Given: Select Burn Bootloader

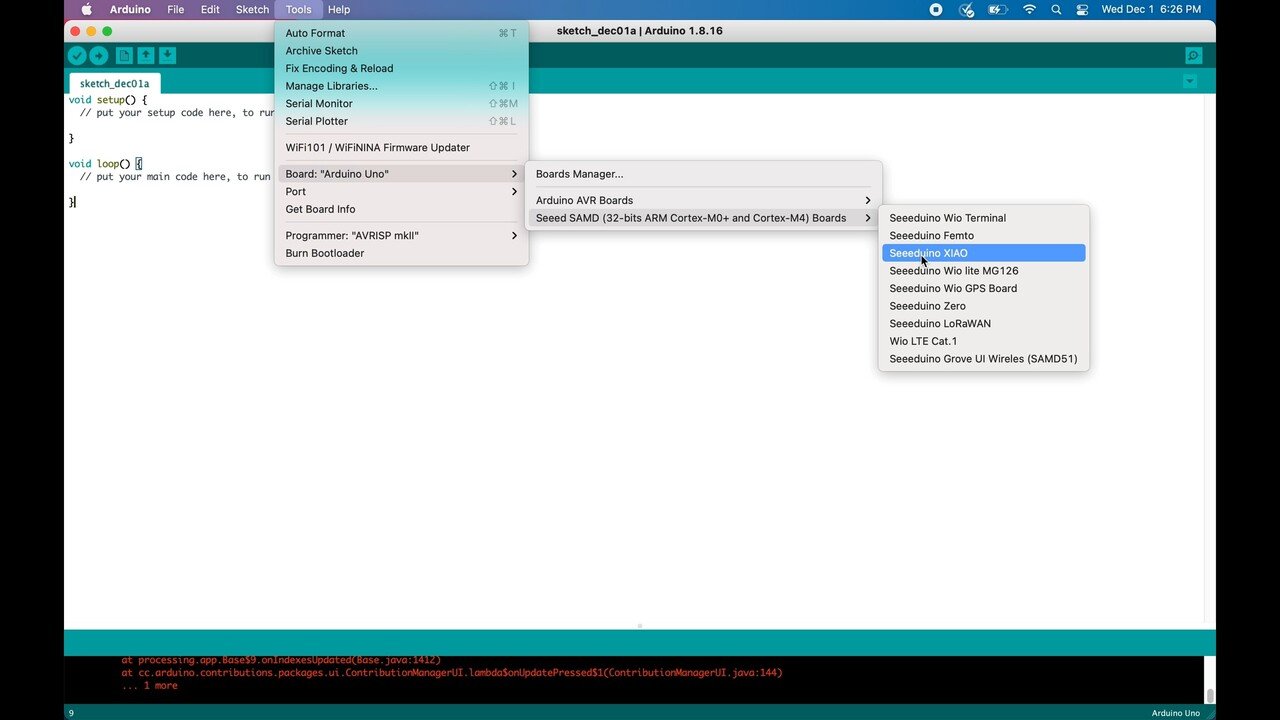Looking at the screenshot, I should click(x=401, y=253).
